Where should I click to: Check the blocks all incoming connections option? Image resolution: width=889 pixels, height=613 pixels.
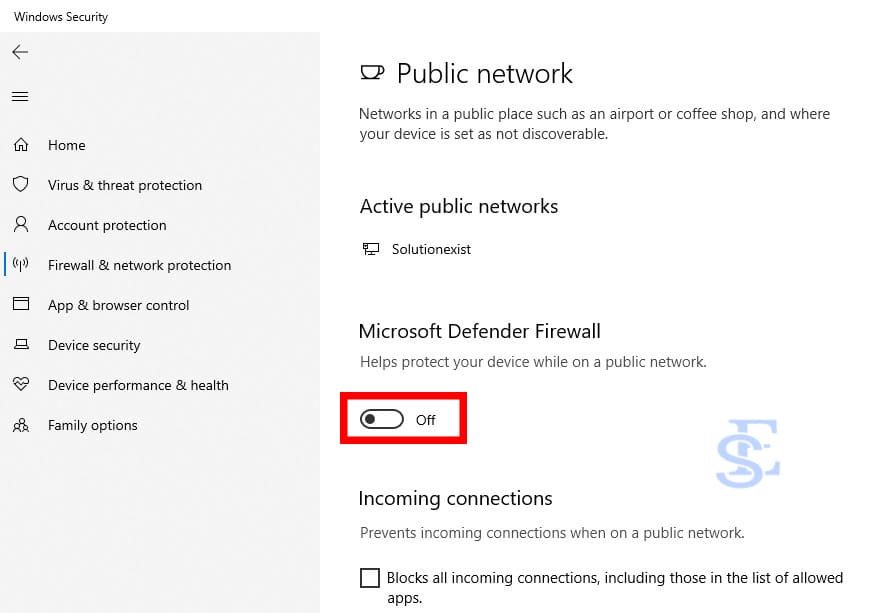(x=370, y=577)
